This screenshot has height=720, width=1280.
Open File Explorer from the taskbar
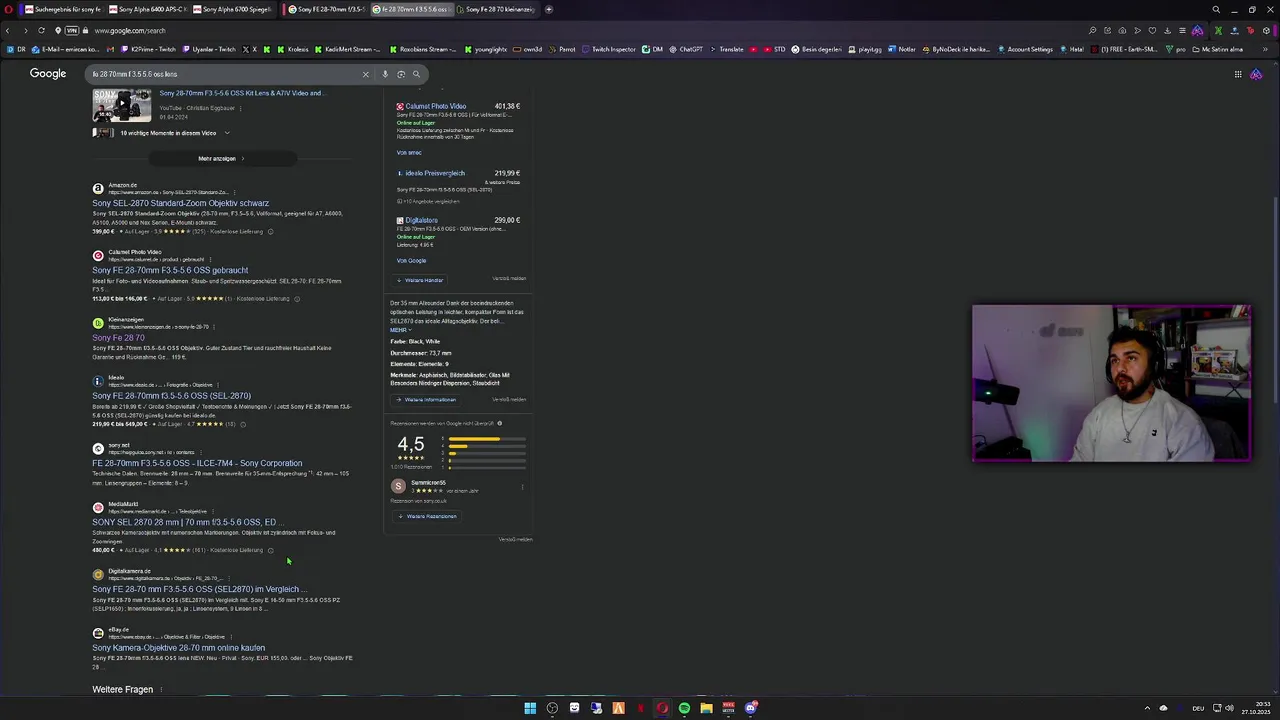706,708
